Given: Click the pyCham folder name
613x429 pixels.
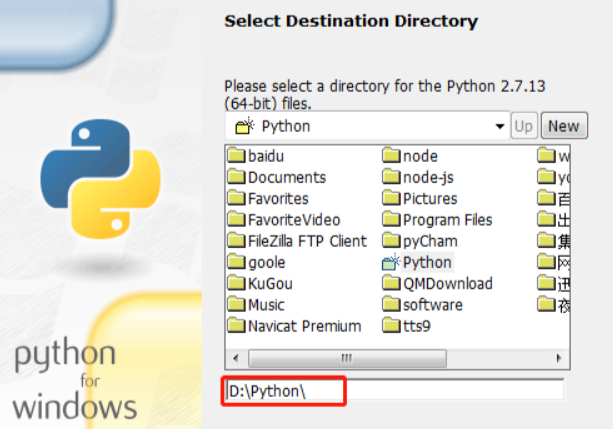Looking at the screenshot, I should pos(430,241).
